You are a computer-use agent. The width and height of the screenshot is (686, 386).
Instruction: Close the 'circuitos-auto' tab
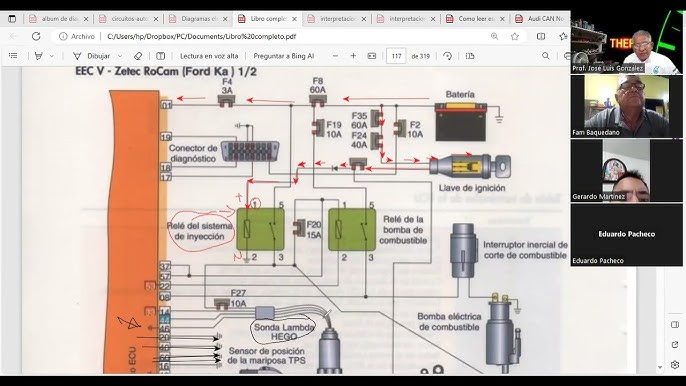(x=156, y=19)
